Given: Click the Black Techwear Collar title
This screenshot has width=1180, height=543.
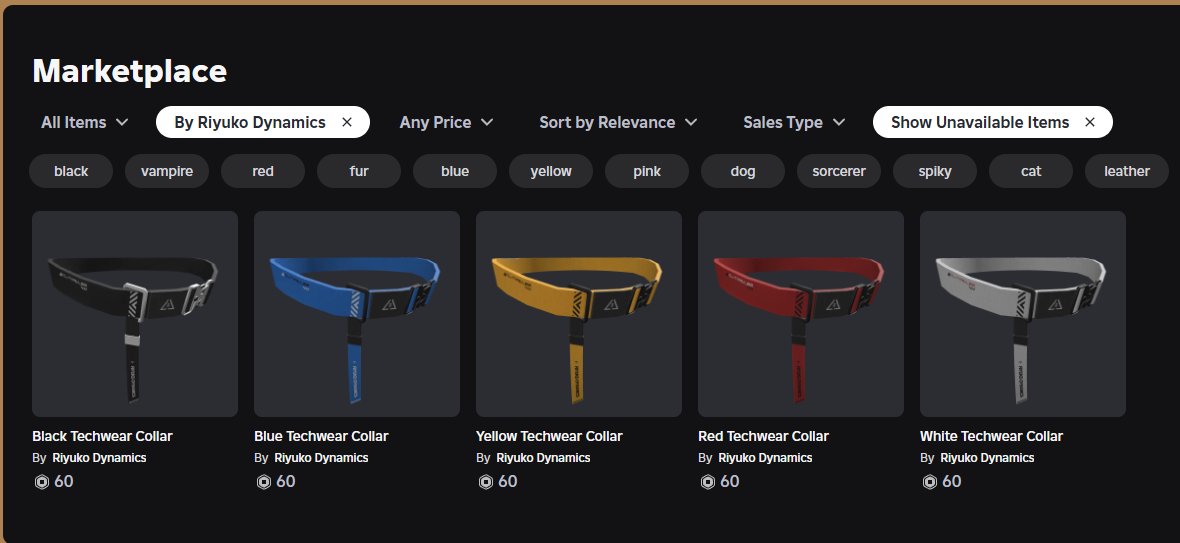Looking at the screenshot, I should [102, 436].
